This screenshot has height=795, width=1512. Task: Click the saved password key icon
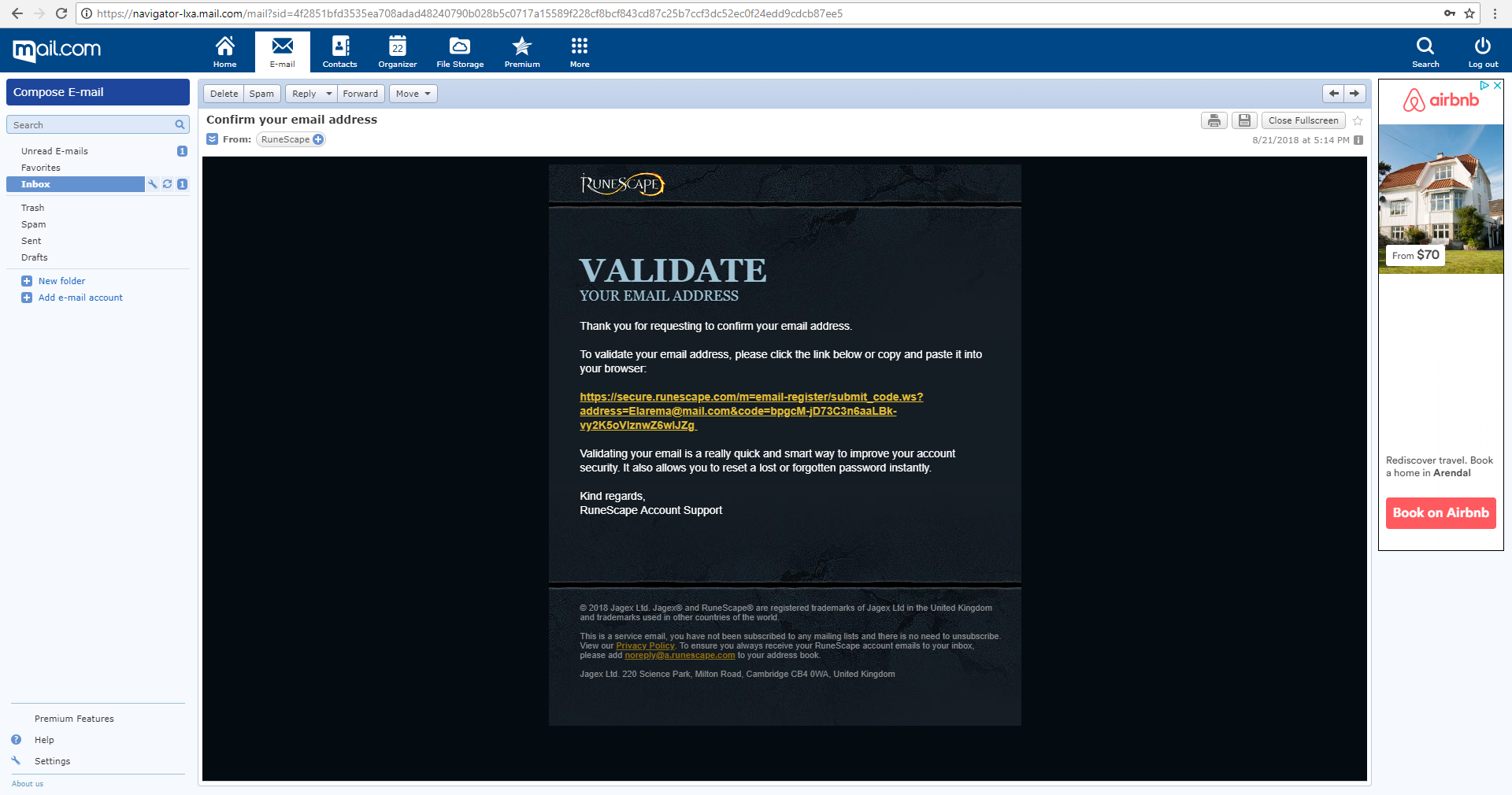(1450, 13)
